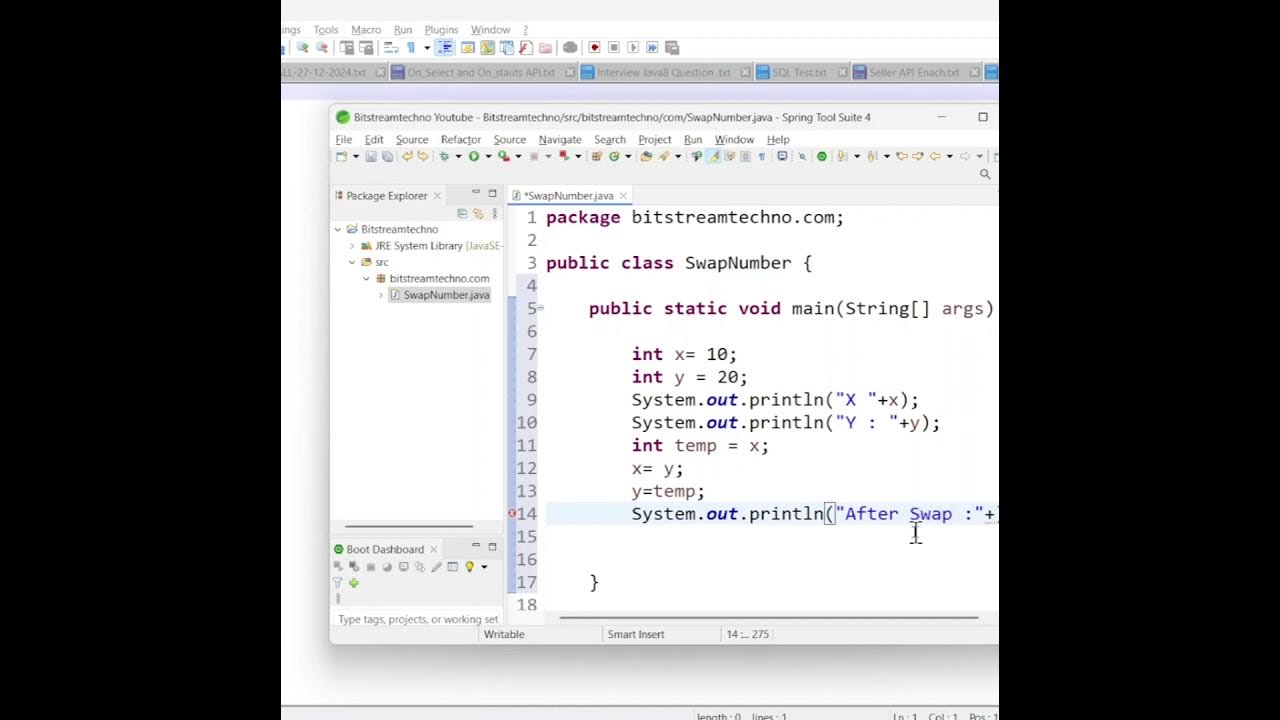
Task: Open the Debug dropdown arrow
Action: 459,156
